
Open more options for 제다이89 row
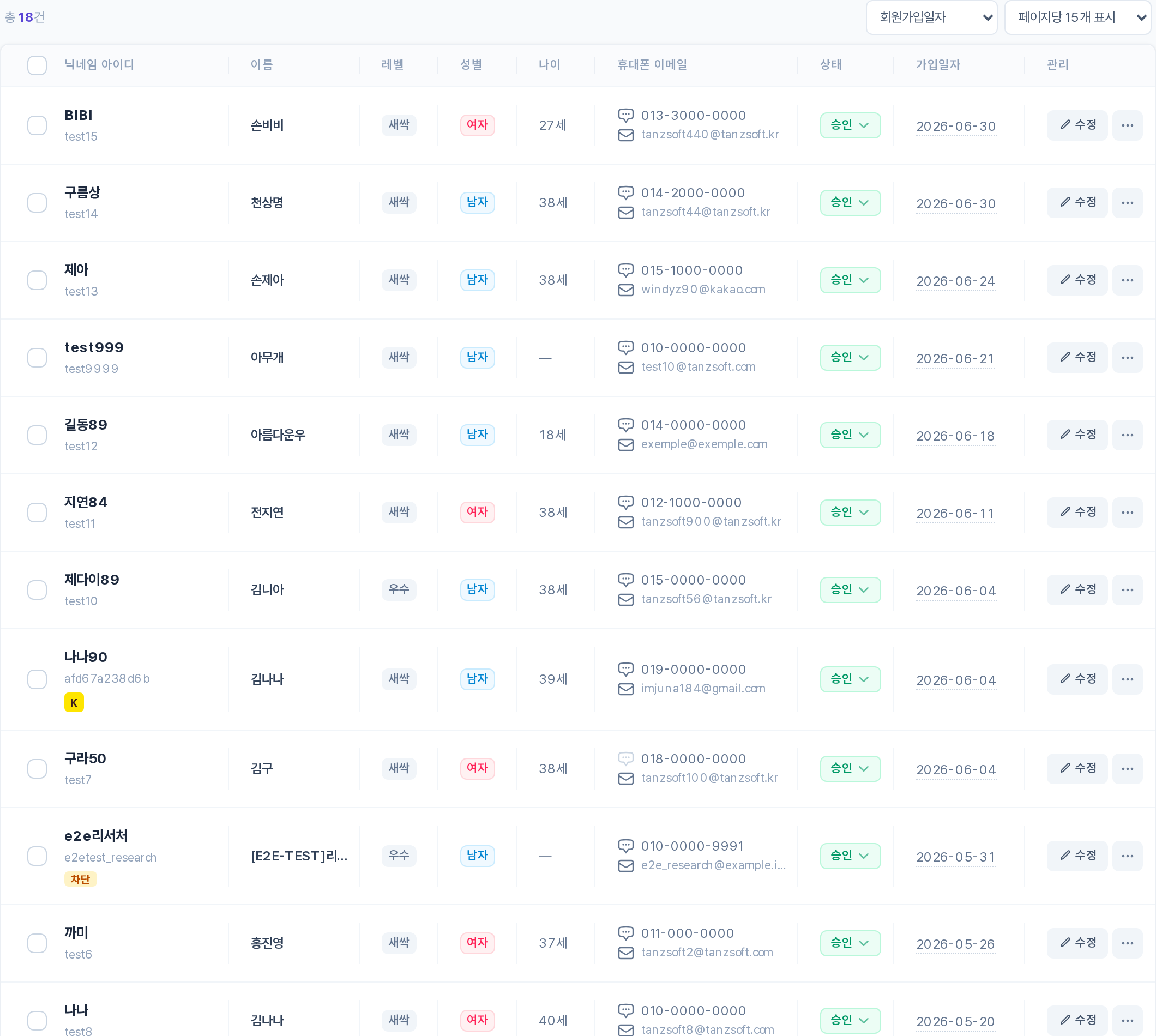(x=1127, y=590)
